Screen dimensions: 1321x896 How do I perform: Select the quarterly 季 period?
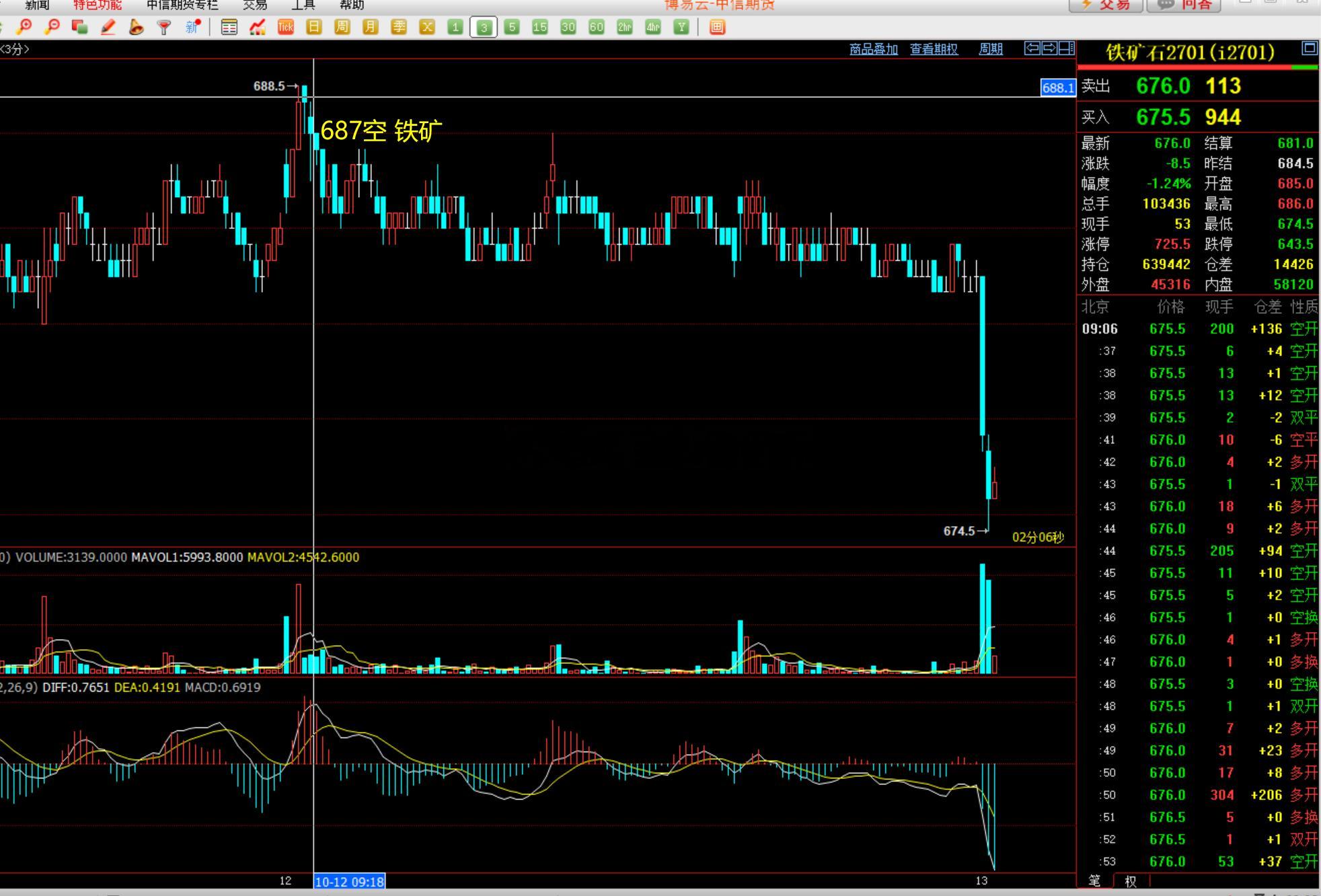point(399,27)
